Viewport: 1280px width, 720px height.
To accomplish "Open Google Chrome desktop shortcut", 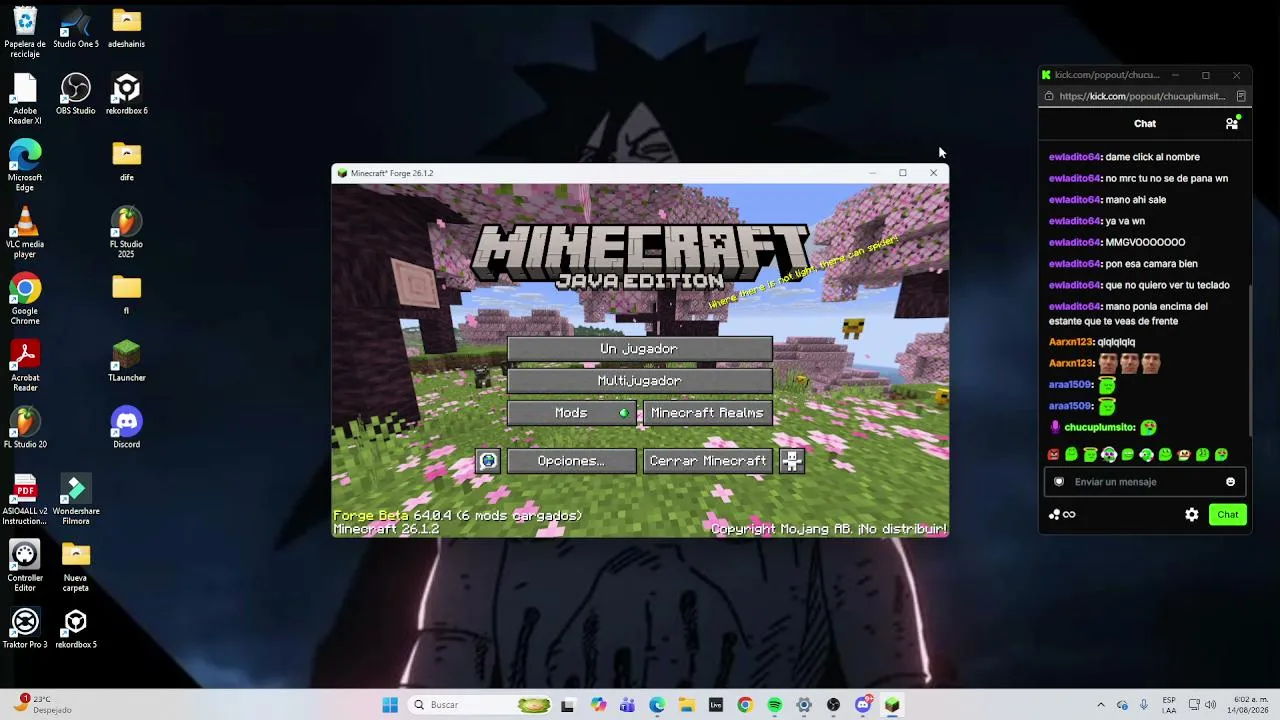I will (x=25, y=300).
